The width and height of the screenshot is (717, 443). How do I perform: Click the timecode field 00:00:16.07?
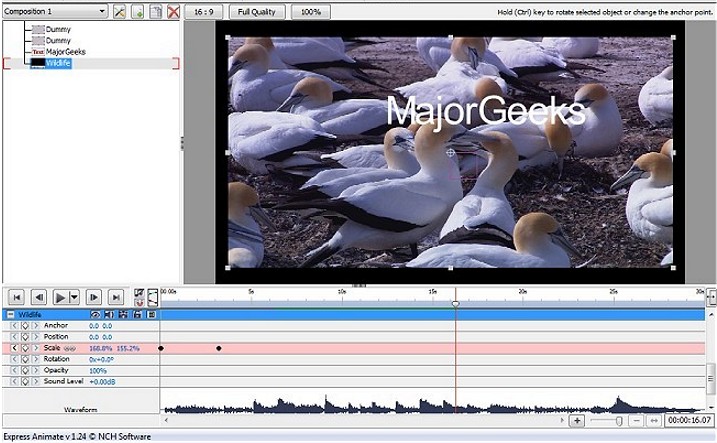(689, 420)
